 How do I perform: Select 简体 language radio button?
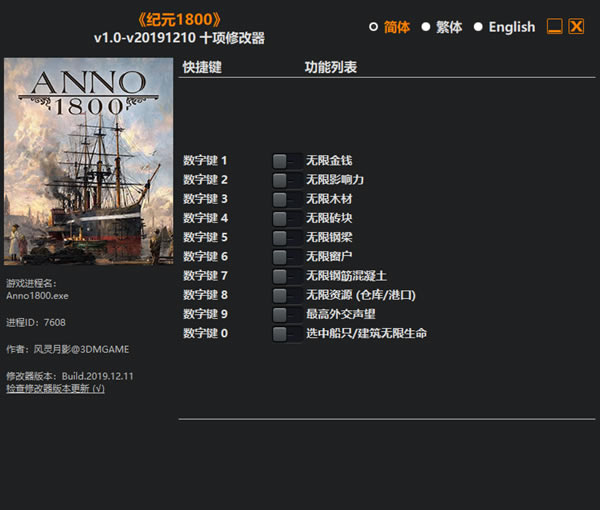tap(374, 27)
